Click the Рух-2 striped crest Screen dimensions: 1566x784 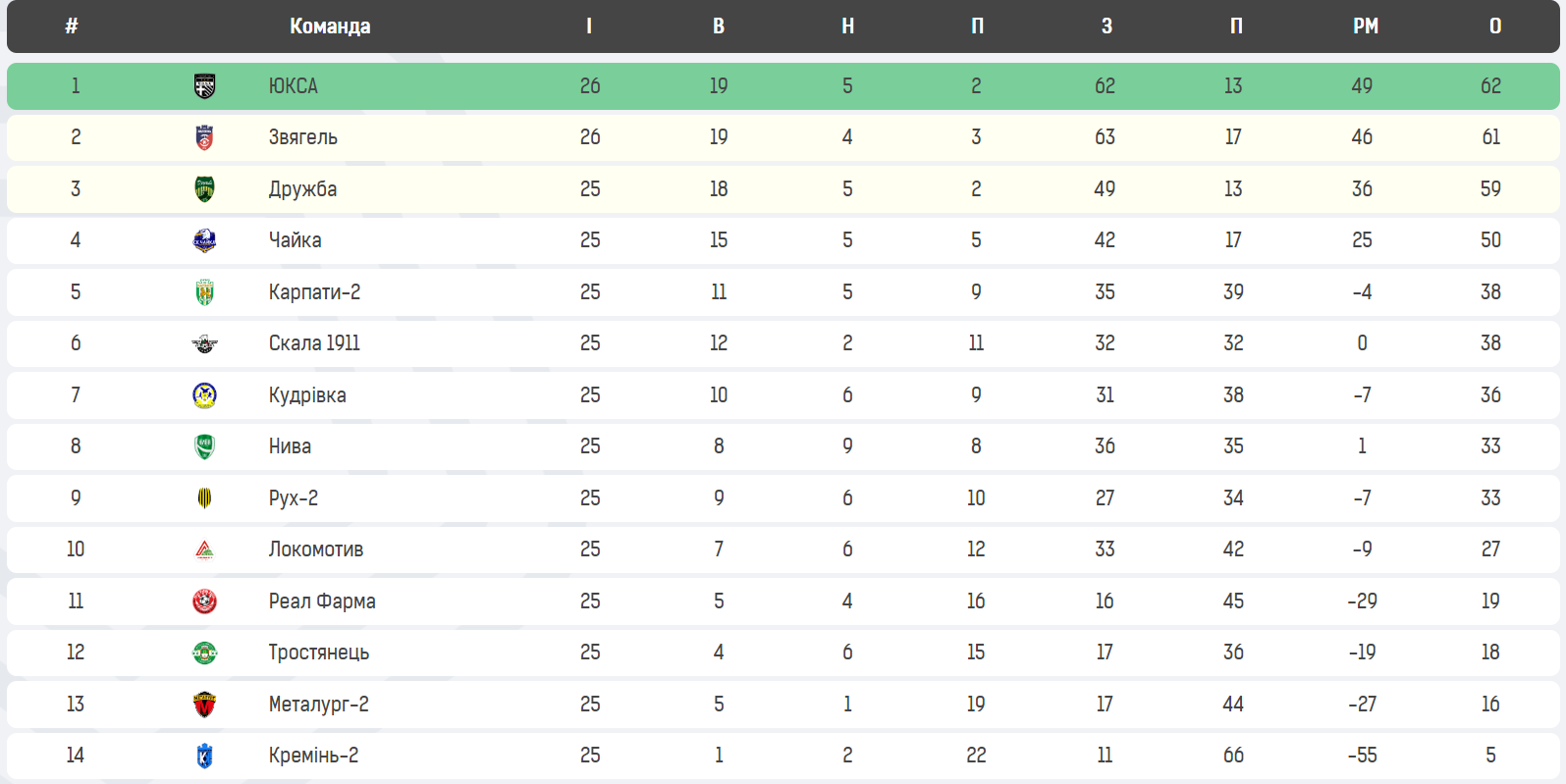coord(204,498)
